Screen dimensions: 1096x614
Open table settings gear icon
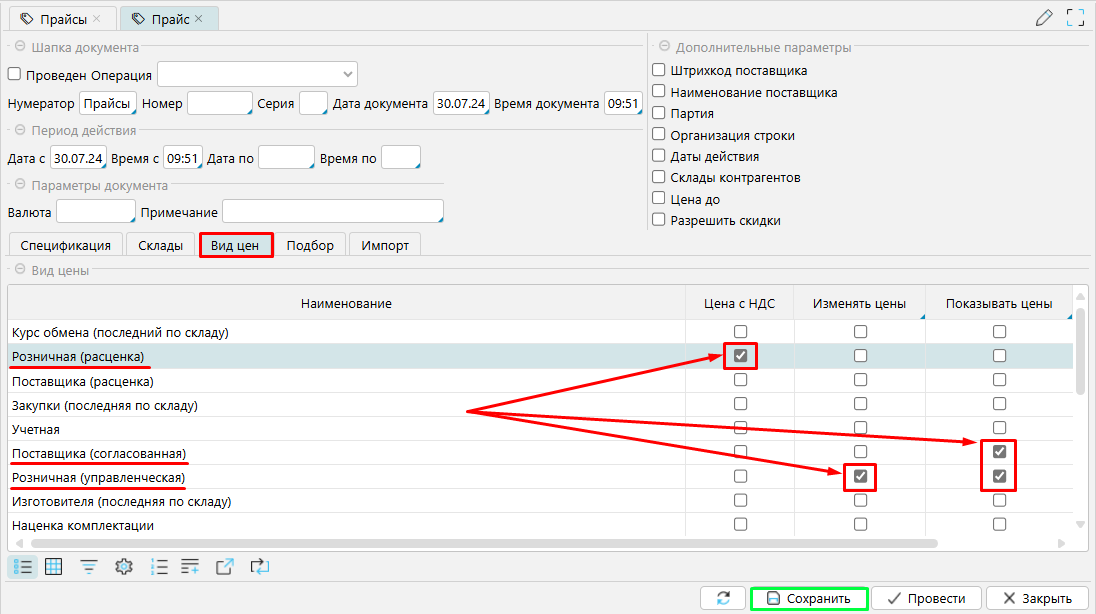coord(124,566)
